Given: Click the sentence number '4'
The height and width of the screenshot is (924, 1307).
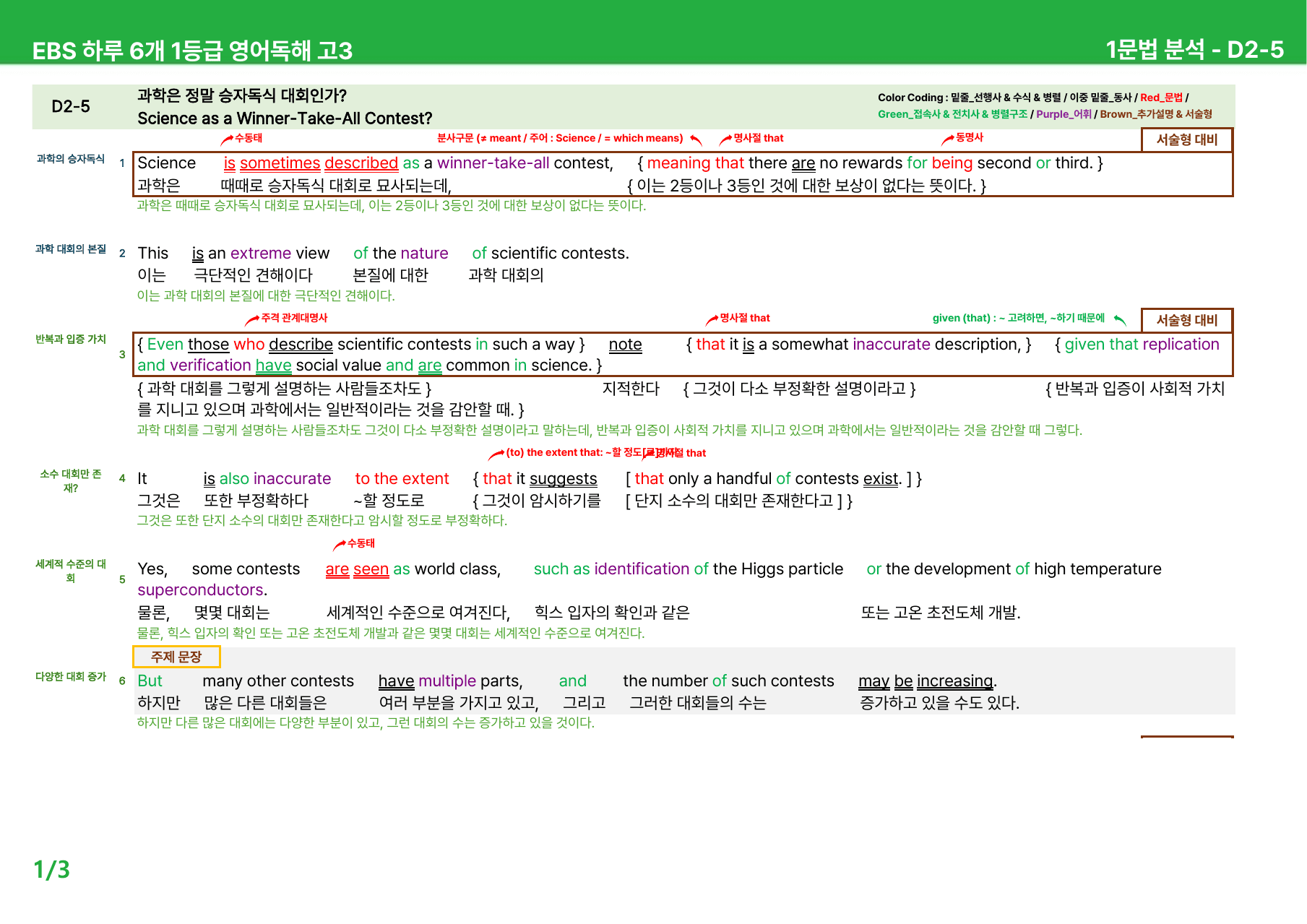Looking at the screenshot, I should pos(122,478).
